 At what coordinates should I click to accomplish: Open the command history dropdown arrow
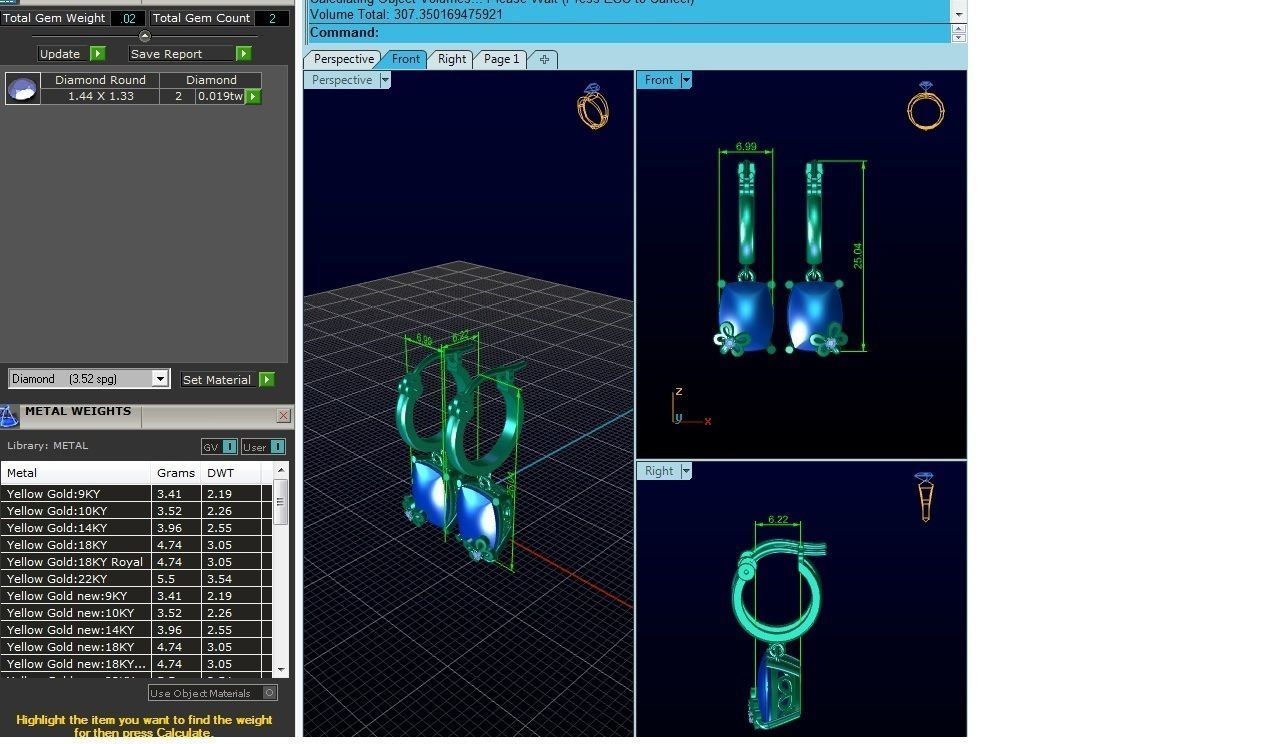coord(959,14)
